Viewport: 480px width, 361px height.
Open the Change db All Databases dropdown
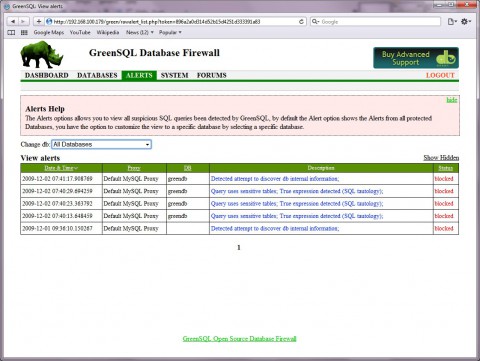[101, 144]
